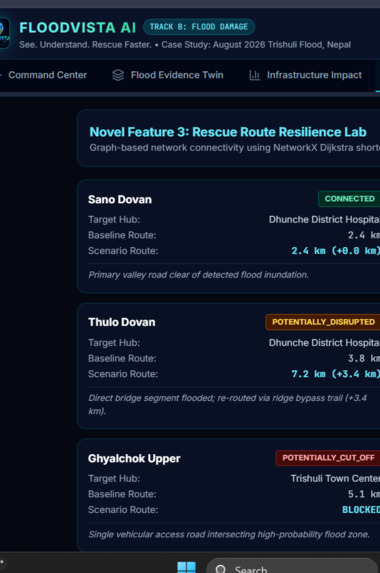380x573 pixels.
Task: Switch to Flood Evidence Twin tab
Action: pyautogui.click(x=177, y=75)
